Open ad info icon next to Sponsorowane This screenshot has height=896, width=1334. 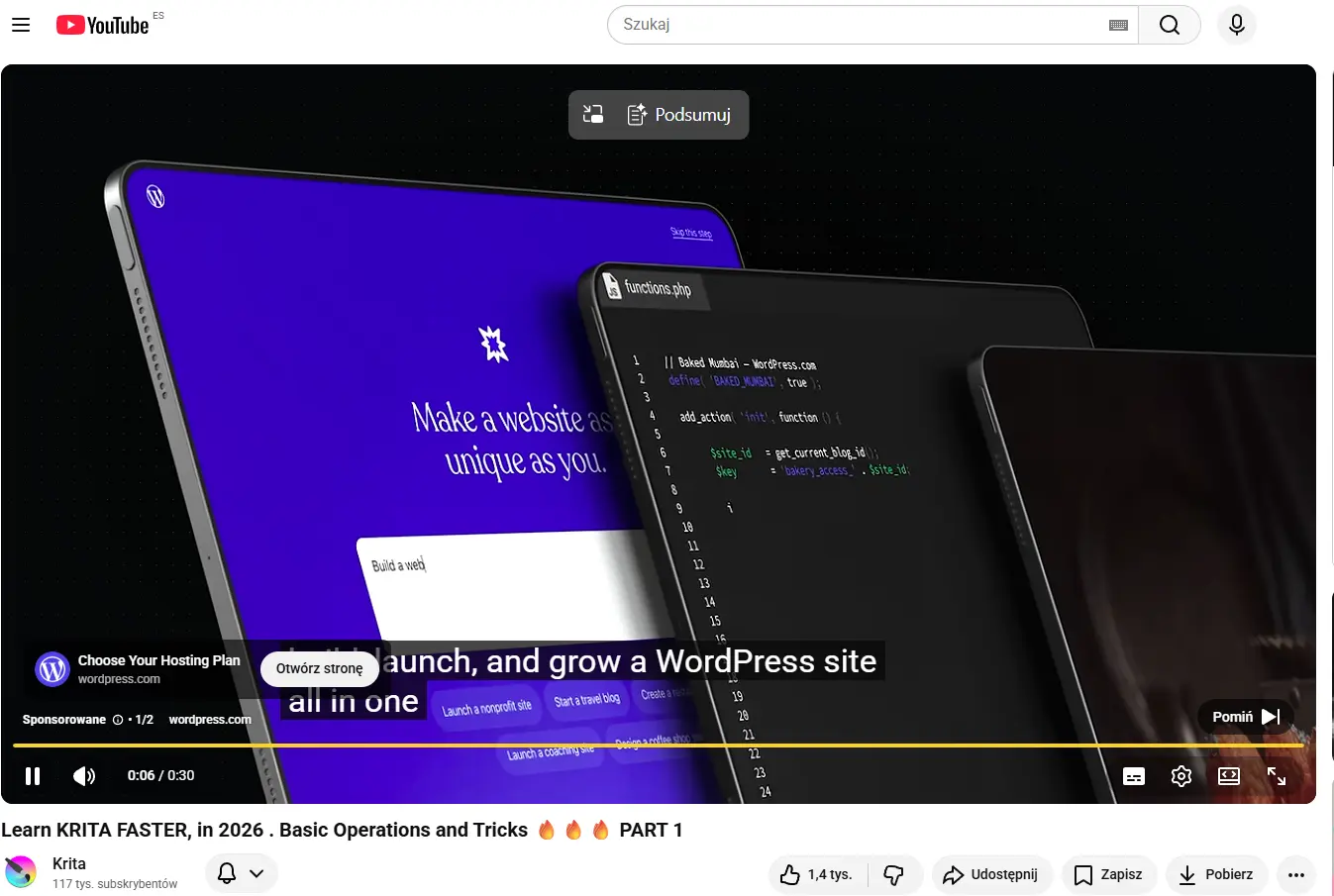(x=118, y=720)
